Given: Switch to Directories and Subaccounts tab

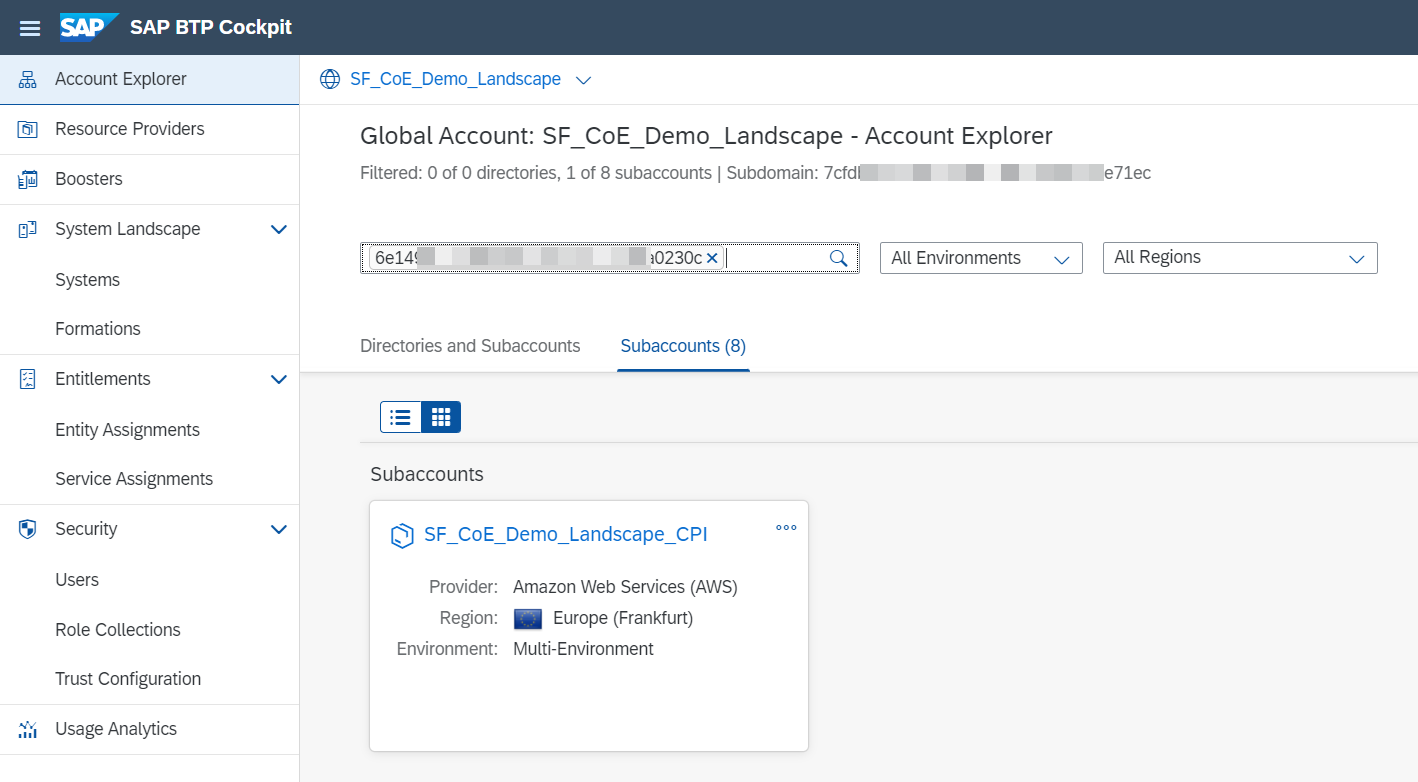Looking at the screenshot, I should (470, 346).
